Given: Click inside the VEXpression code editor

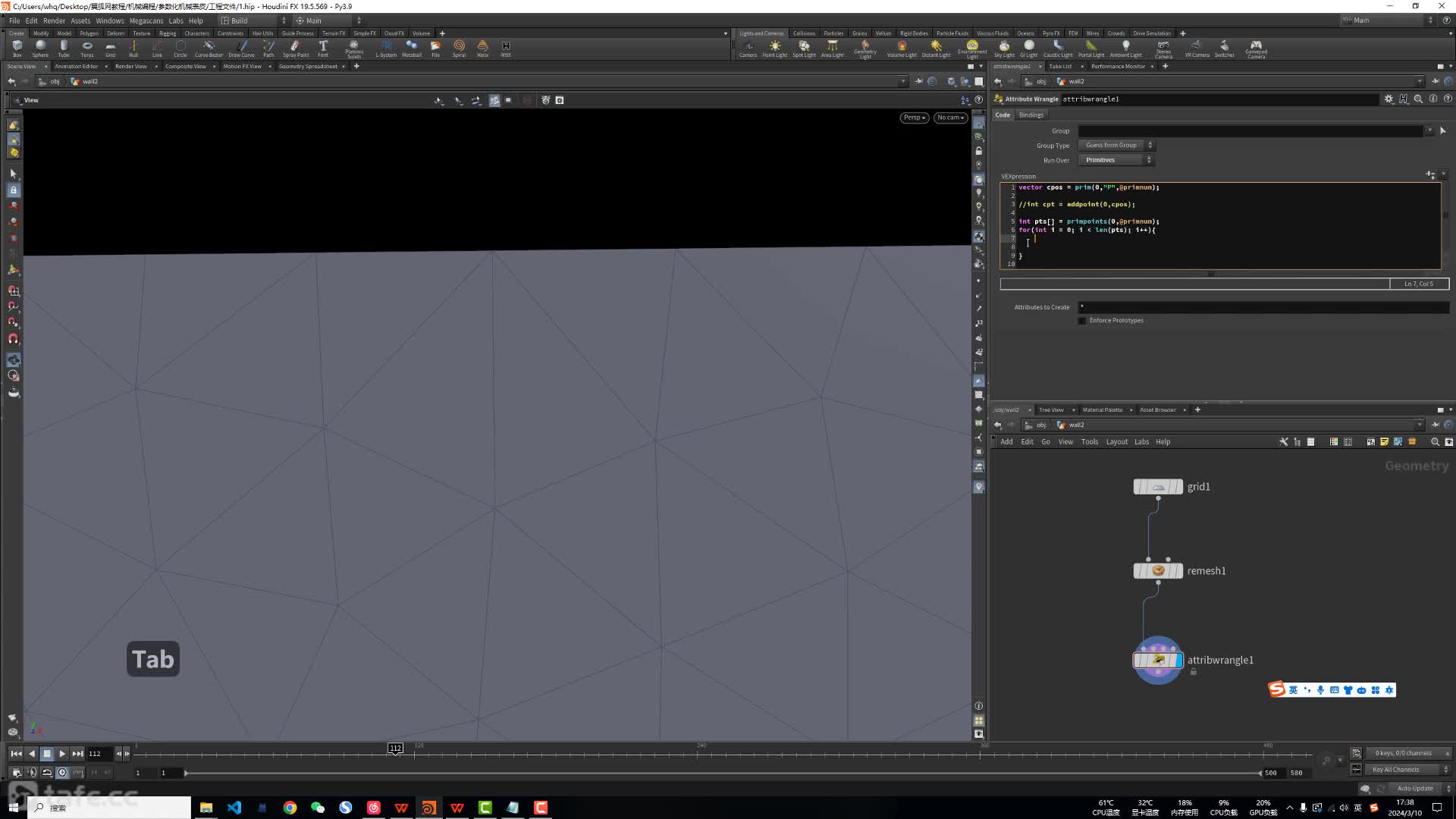Looking at the screenshot, I should (1222, 225).
